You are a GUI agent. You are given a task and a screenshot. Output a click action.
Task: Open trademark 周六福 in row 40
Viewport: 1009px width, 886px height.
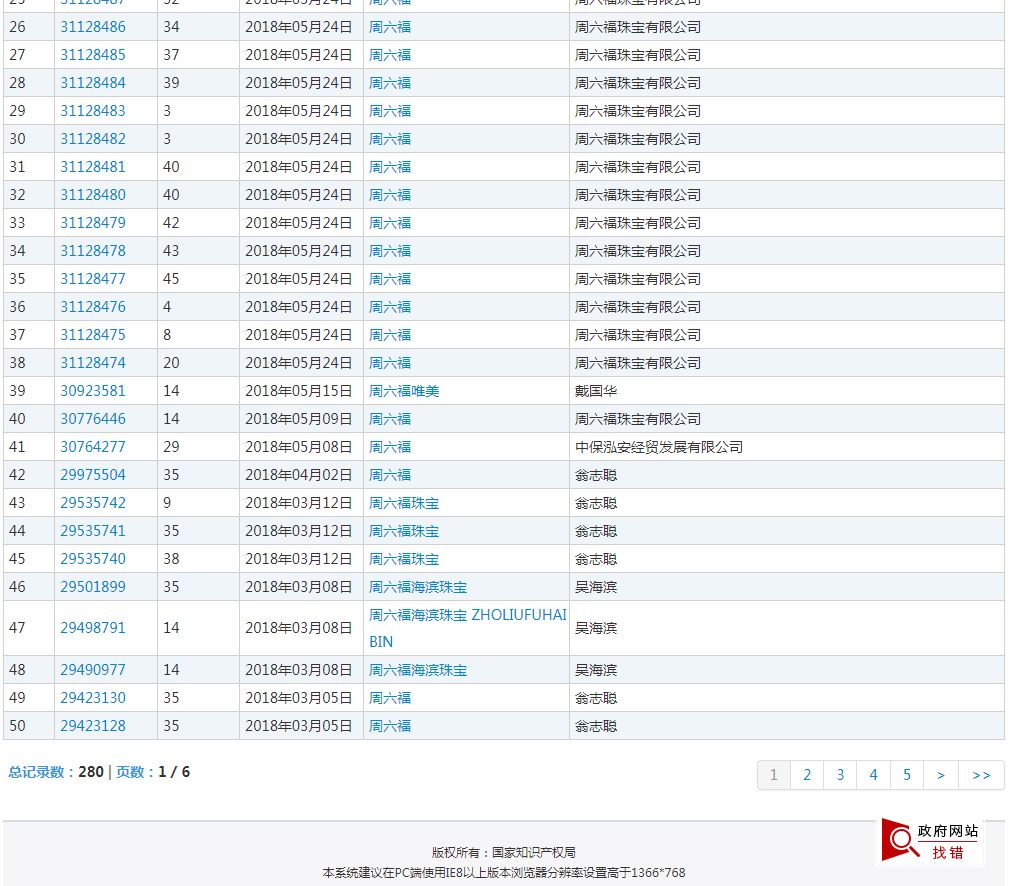[x=390, y=419]
